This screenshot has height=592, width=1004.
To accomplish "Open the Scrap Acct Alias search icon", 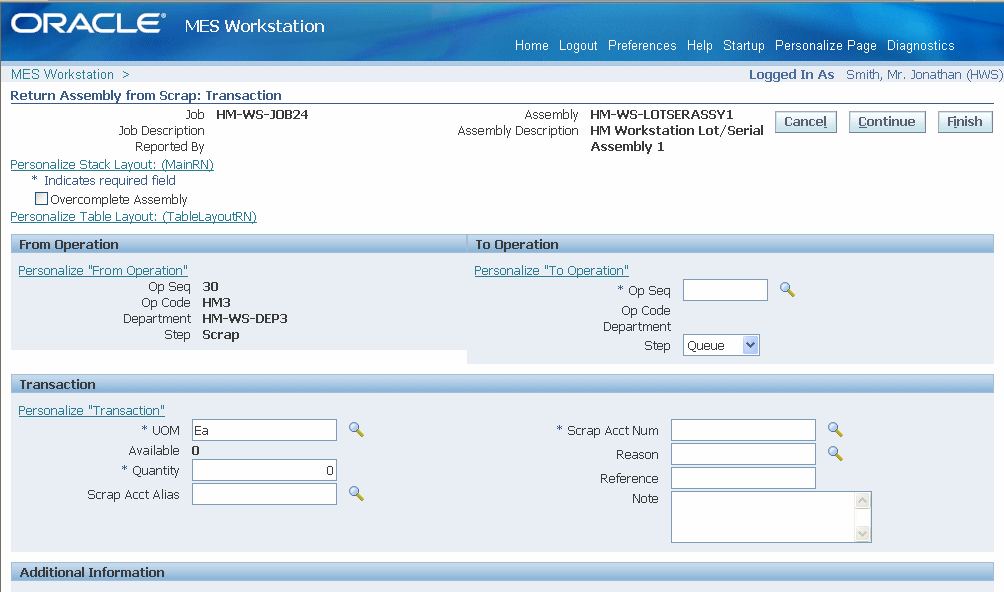I will point(357,493).
